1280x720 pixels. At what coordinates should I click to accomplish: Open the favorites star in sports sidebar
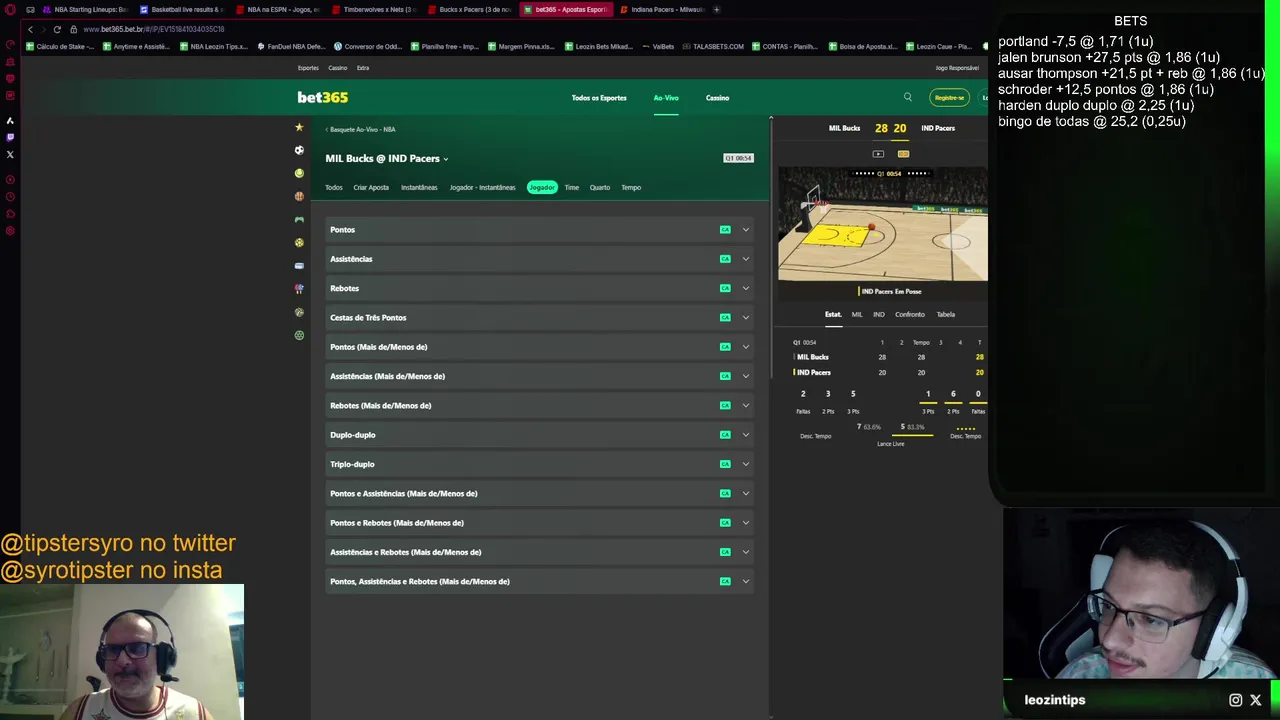[299, 127]
